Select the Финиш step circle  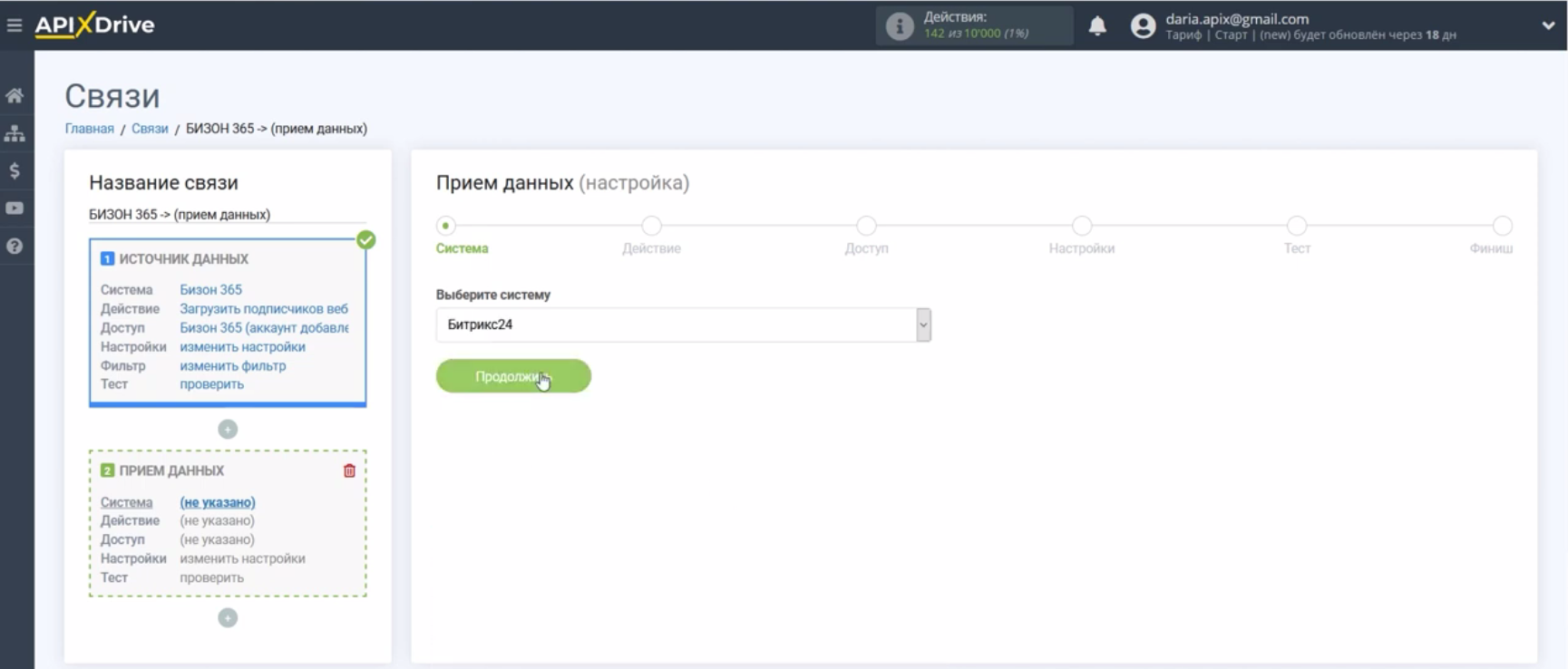(x=1503, y=225)
